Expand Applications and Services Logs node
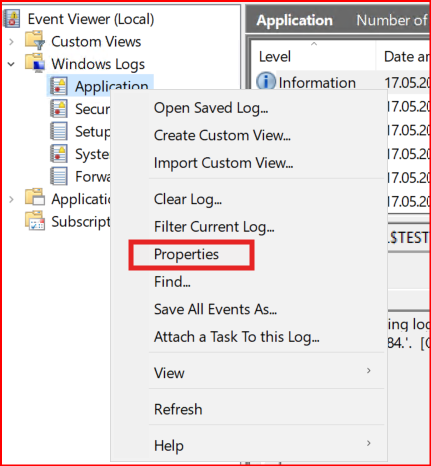 (x=11, y=199)
